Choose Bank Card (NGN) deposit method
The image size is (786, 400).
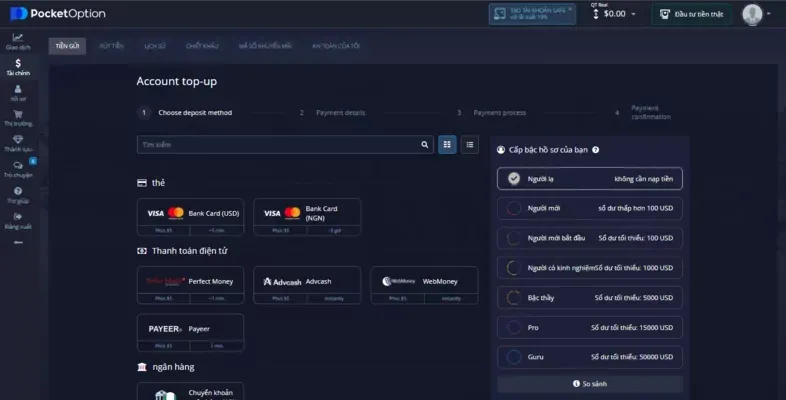(307, 217)
